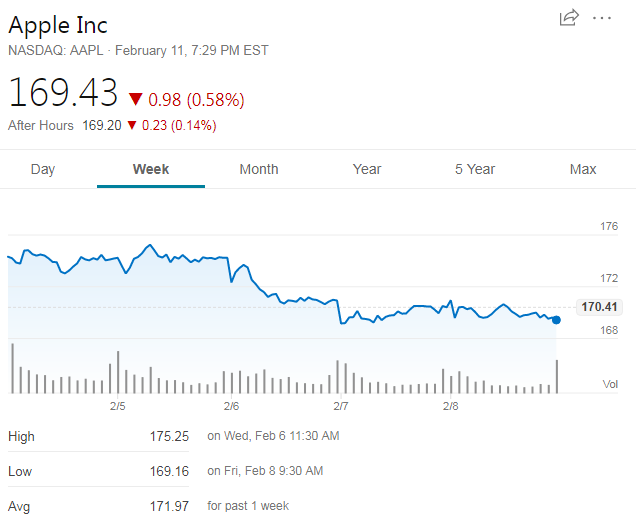Open the more options ellipsis menu
Image resolution: width=636 pixels, height=524 pixels.
click(601, 17)
